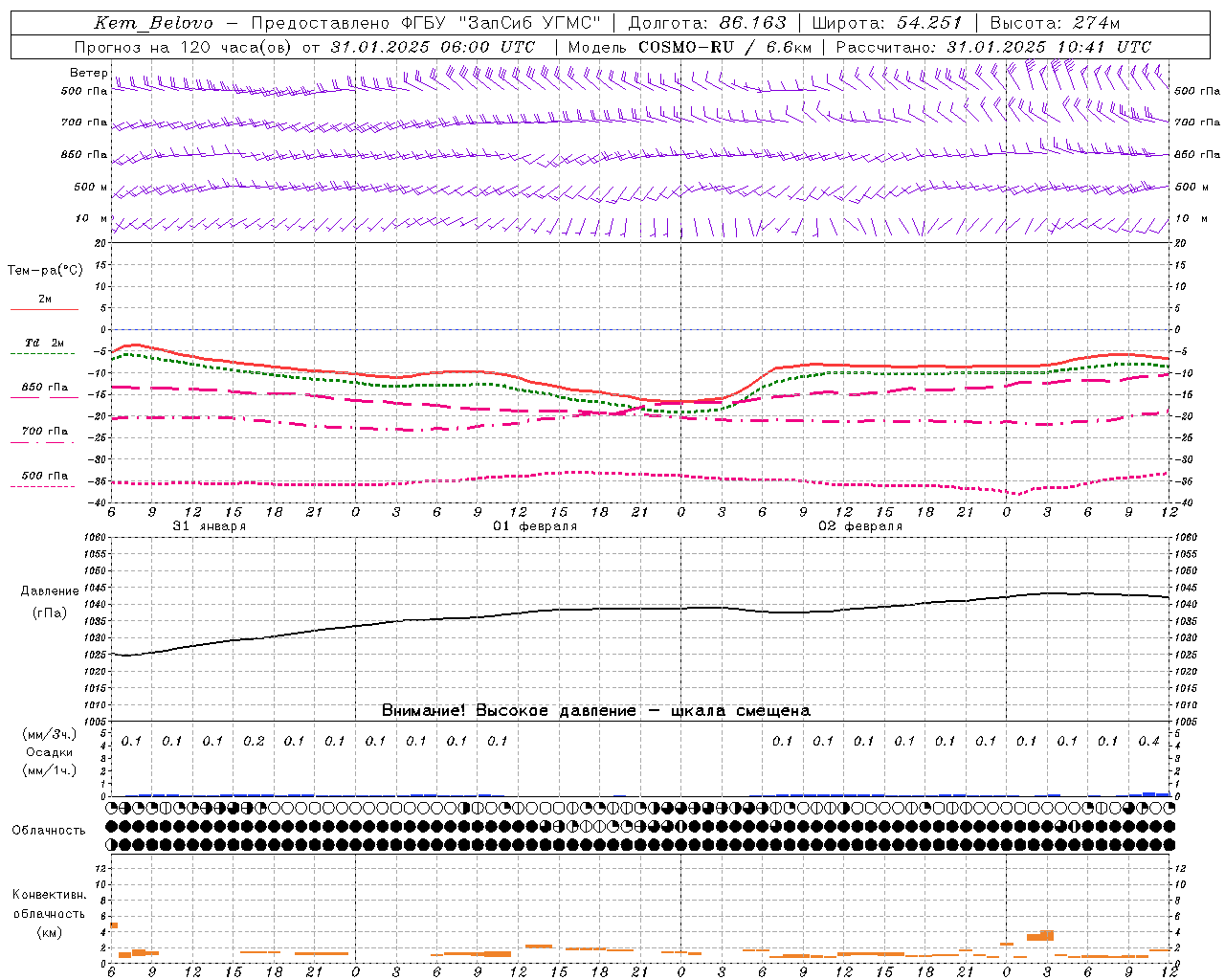Click the 31 января date label
Screen dimensions: 1225x980
coord(209,526)
